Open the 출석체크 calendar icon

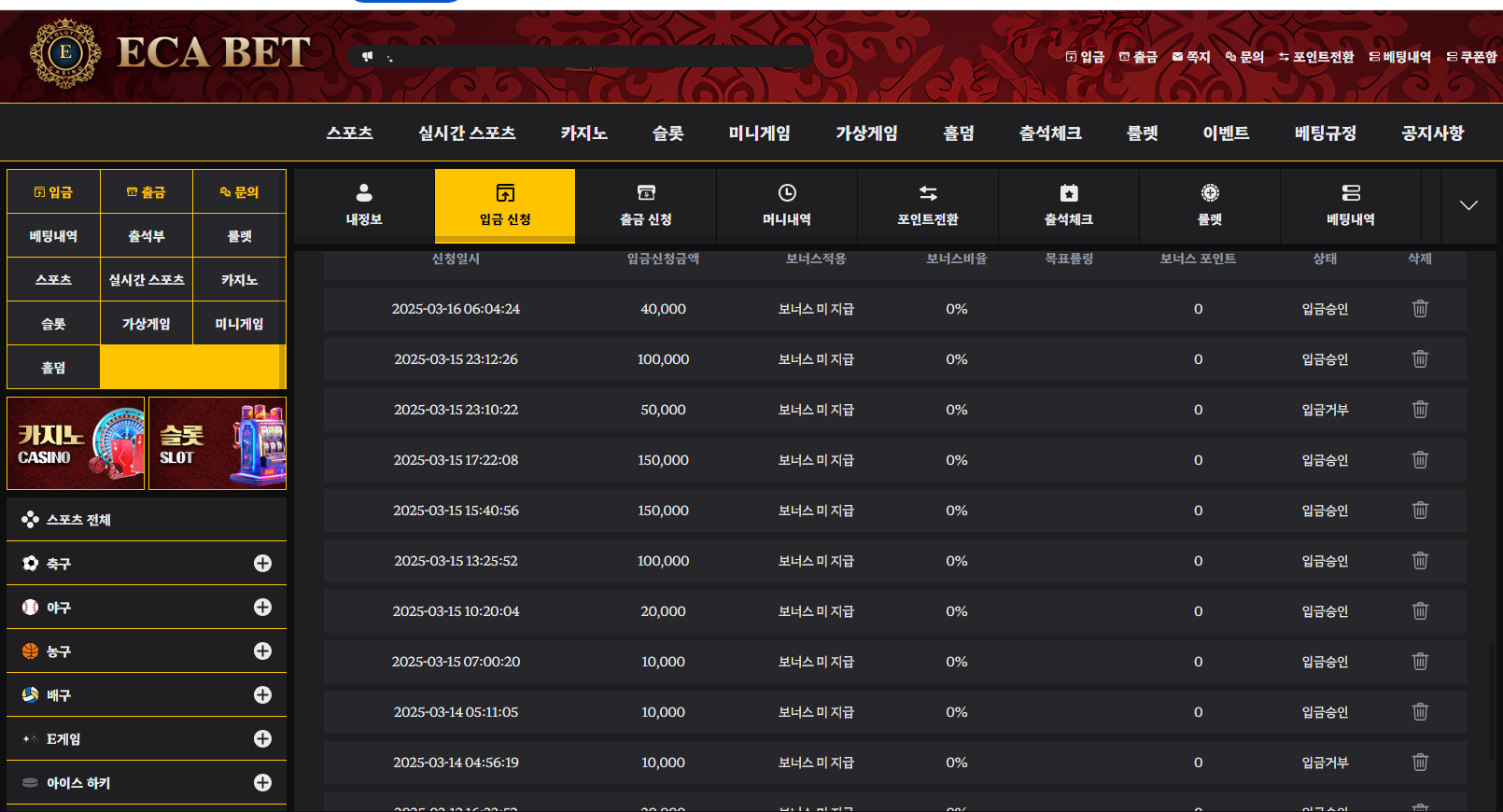(1069, 193)
